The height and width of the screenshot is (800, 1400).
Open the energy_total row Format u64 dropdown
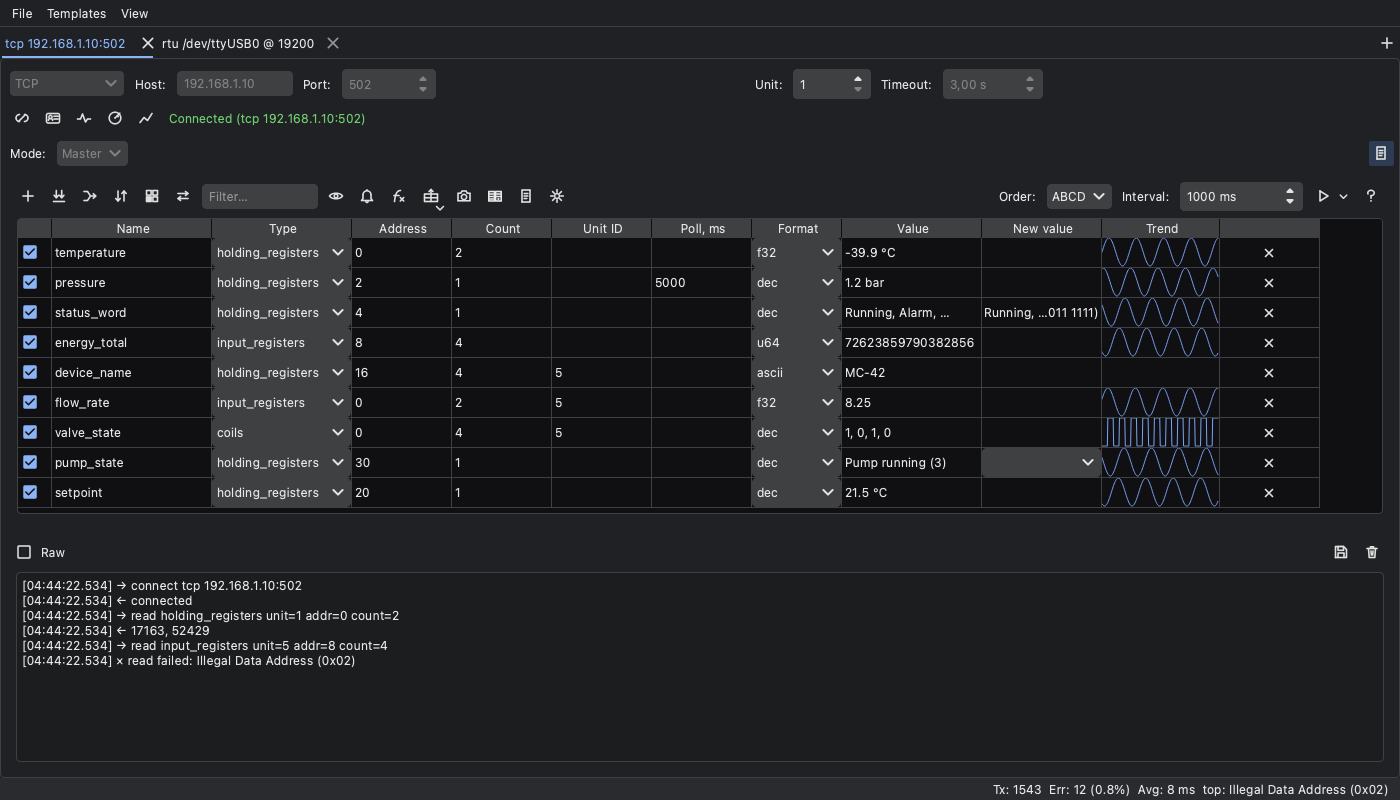[796, 343]
